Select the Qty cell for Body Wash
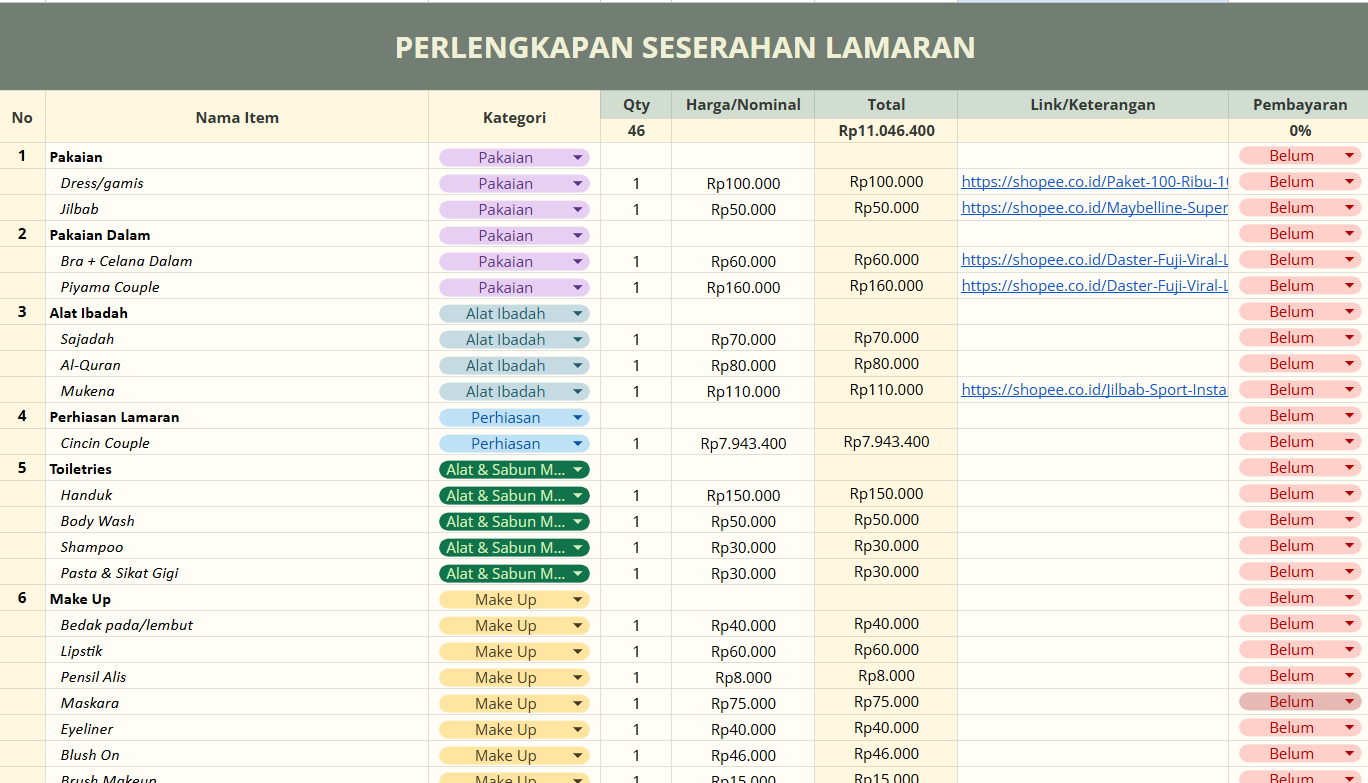 [x=636, y=522]
